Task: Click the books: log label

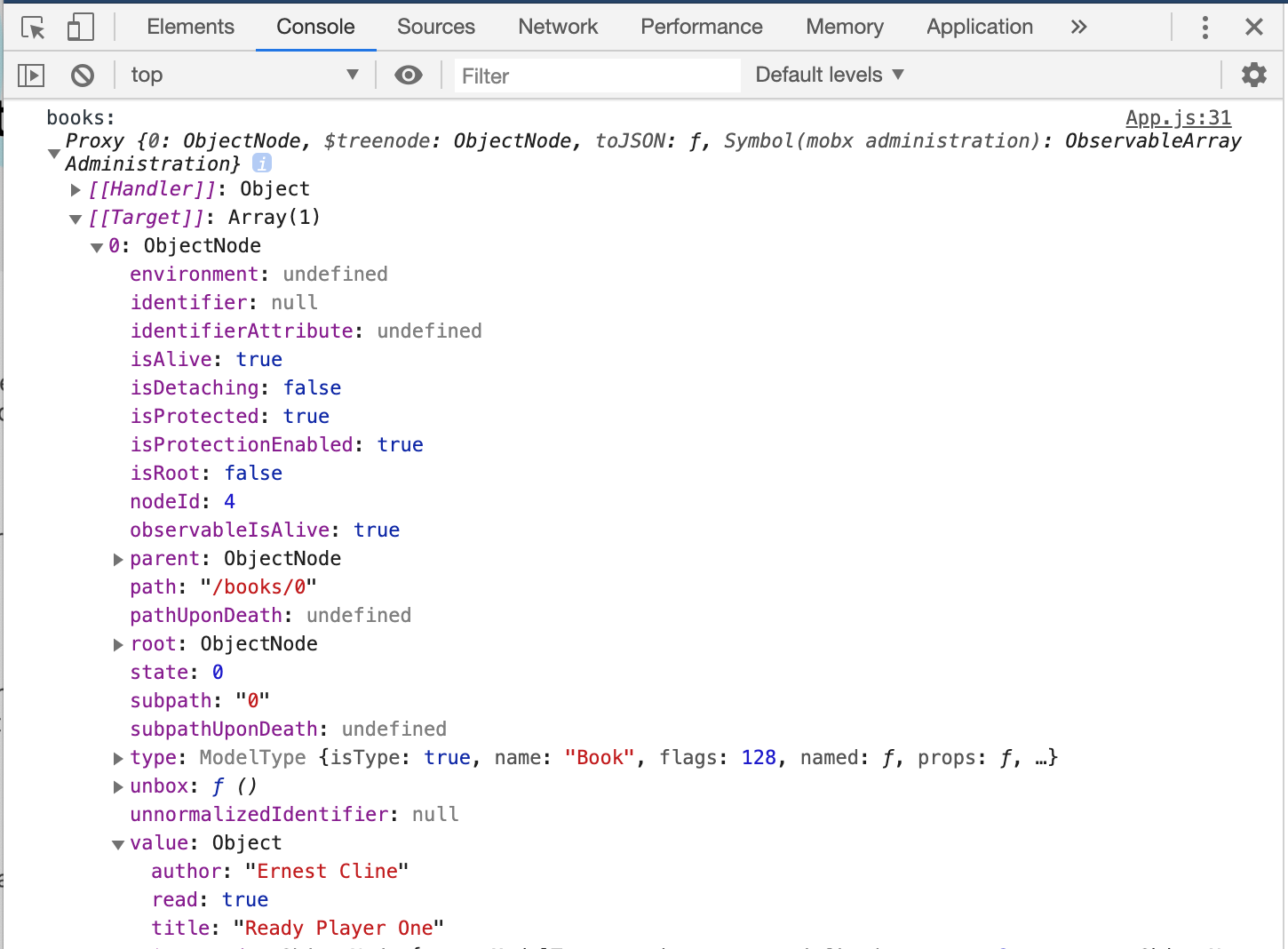Action: pyautogui.click(x=81, y=117)
